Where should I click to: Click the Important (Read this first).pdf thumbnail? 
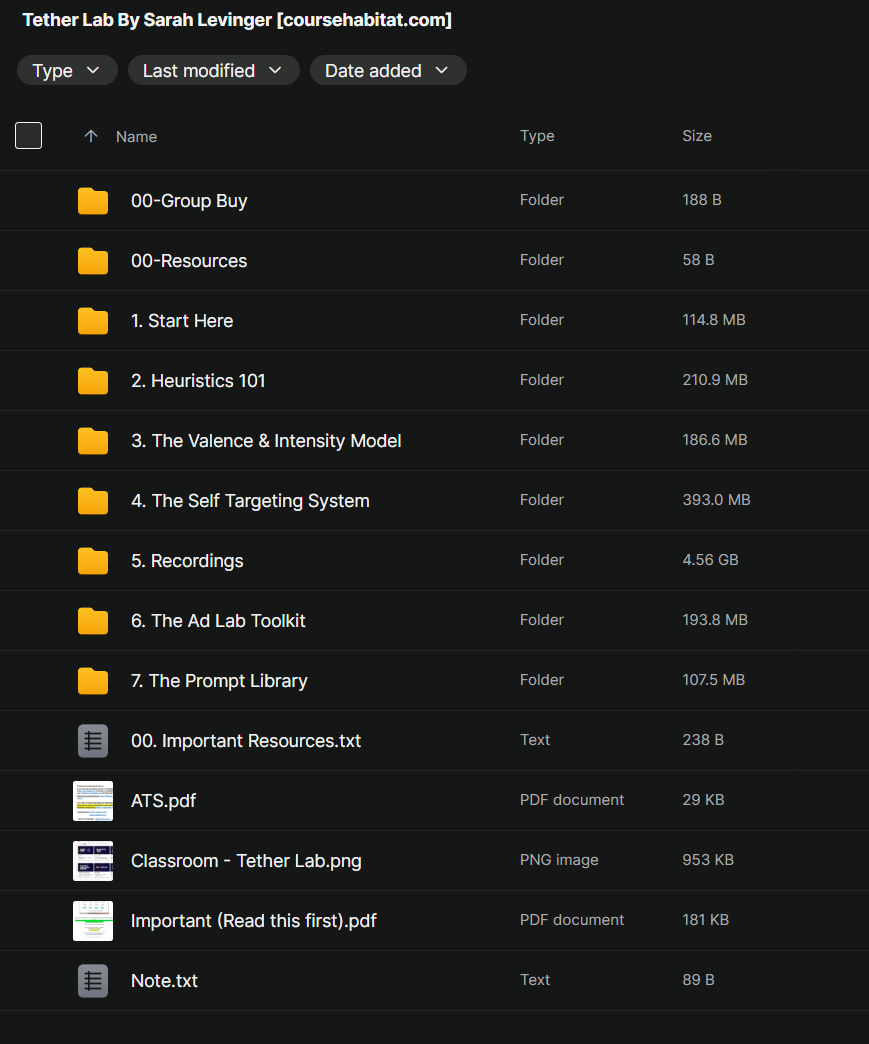93,921
